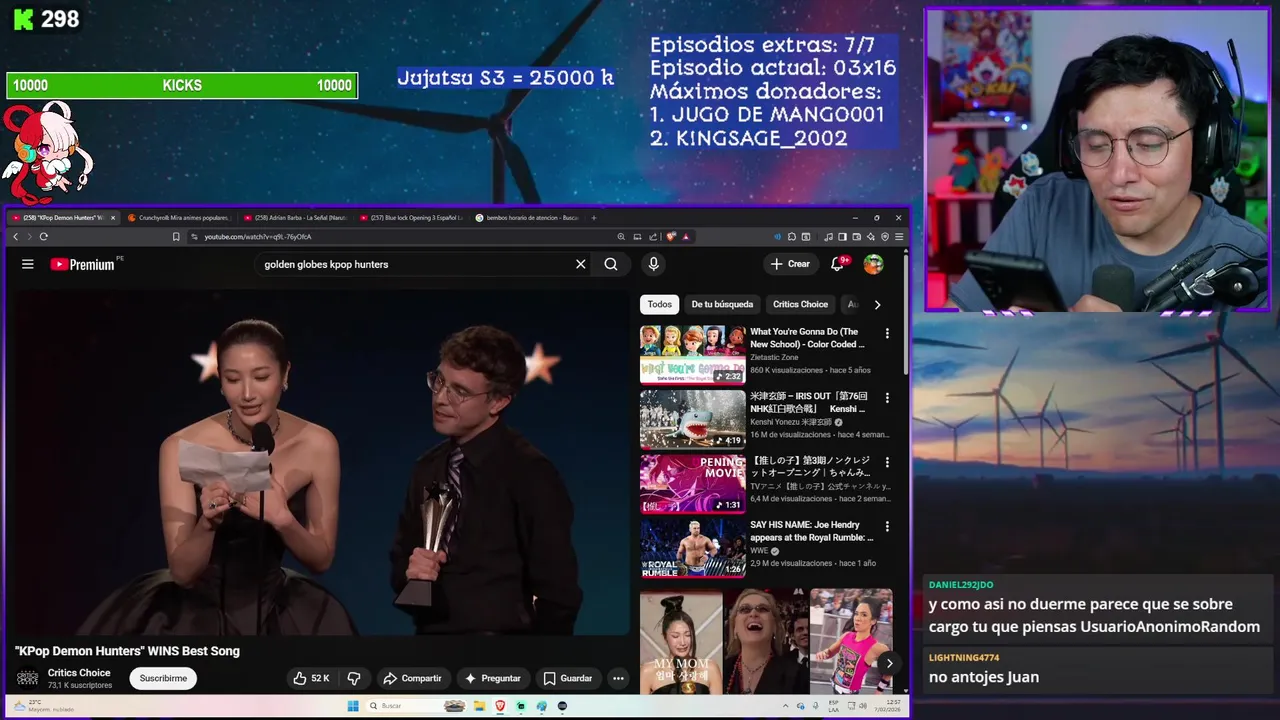This screenshot has width=1280, height=720.
Task: Click the YouTube Premium logo
Action: click(x=82, y=264)
